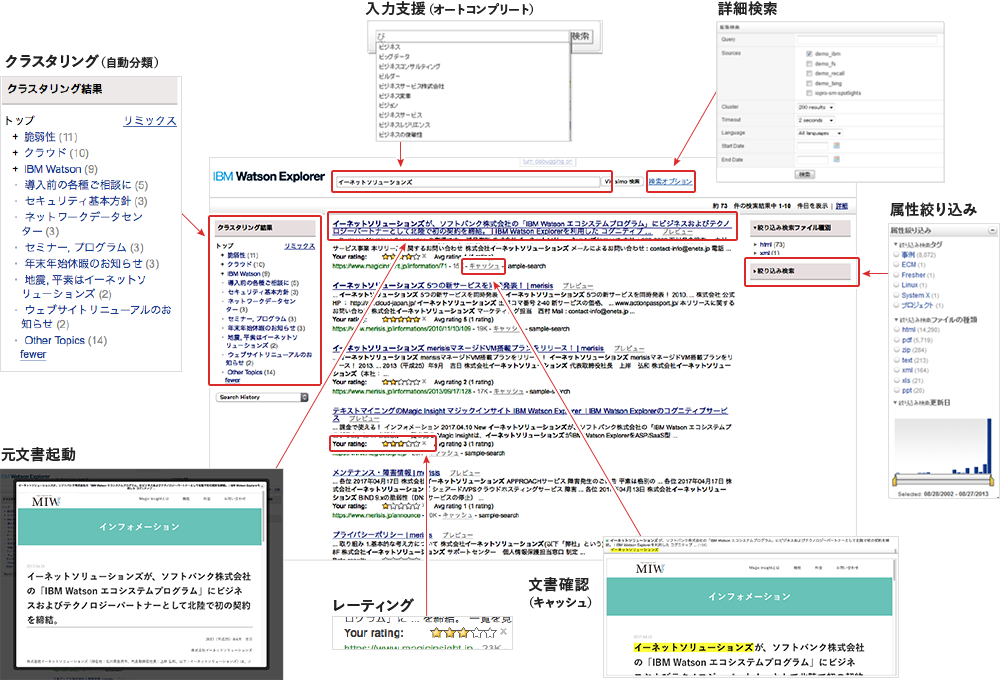
Task: Click 検索 button beside autocomplete input
Action: 581,36
